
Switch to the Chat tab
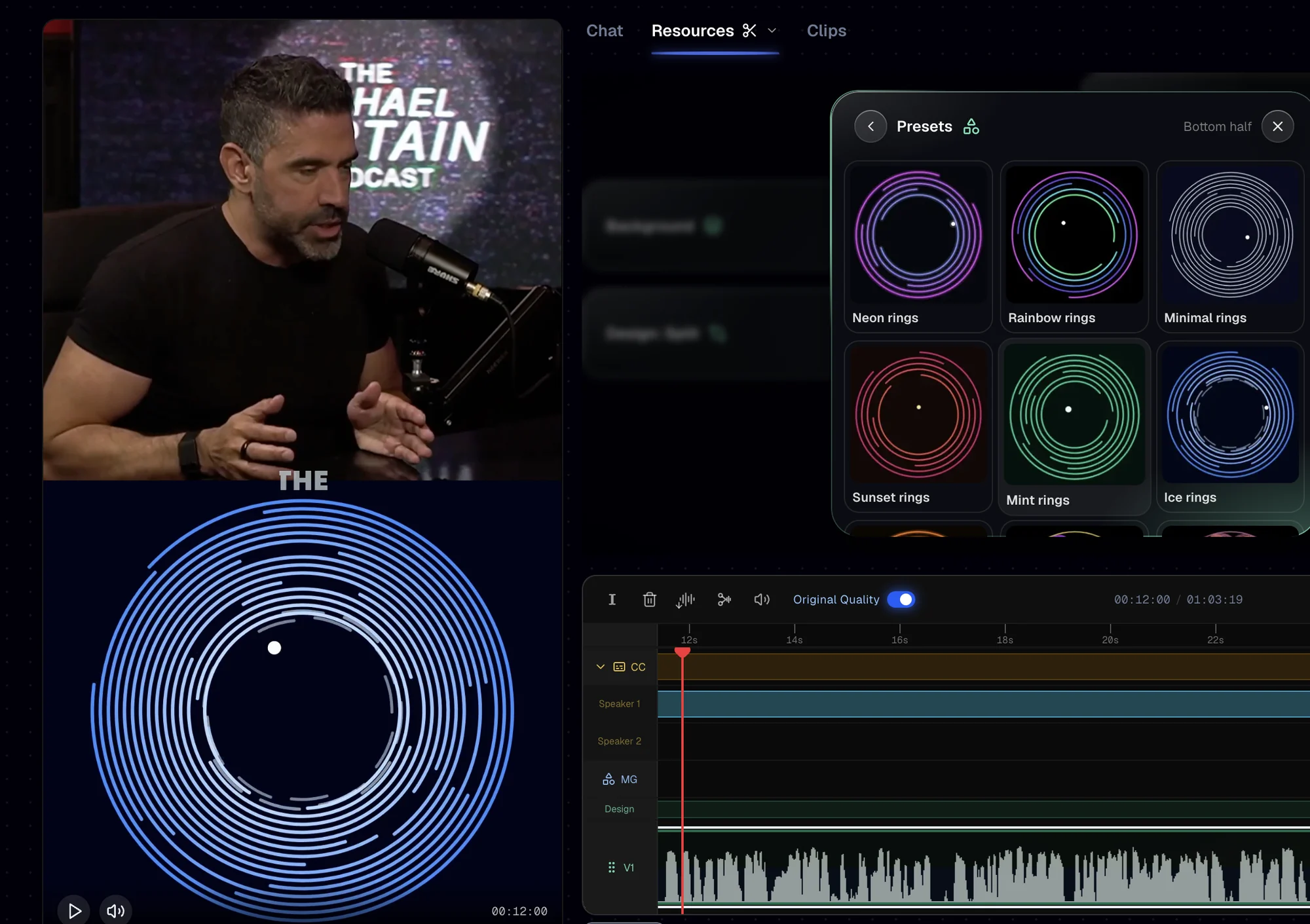click(x=604, y=31)
